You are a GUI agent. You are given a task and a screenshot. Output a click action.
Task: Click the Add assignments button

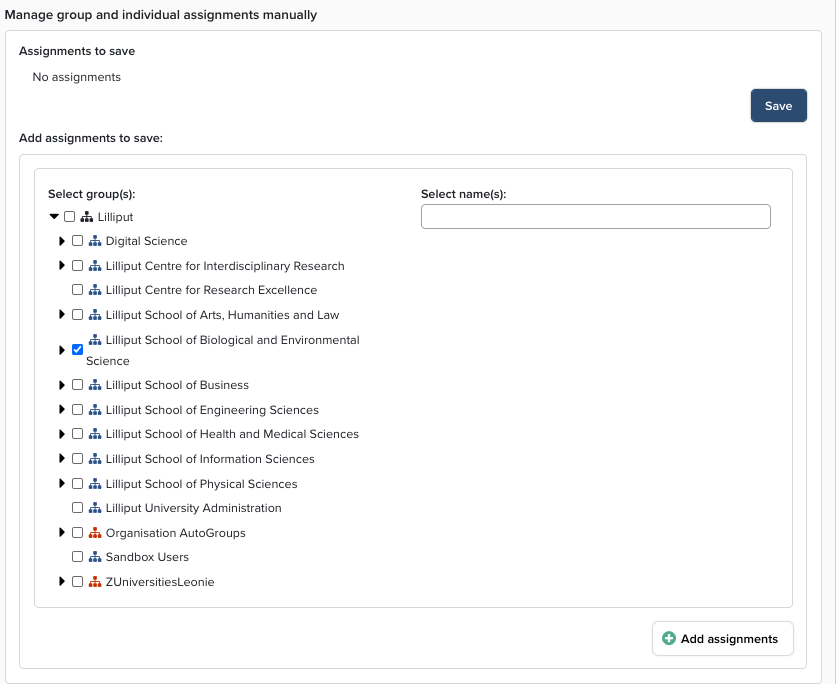pos(722,639)
